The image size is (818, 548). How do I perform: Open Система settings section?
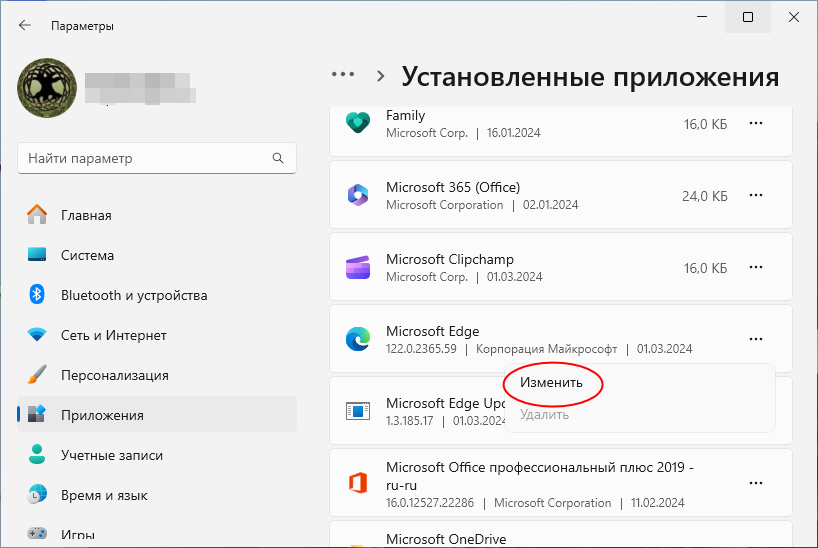pos(157,255)
